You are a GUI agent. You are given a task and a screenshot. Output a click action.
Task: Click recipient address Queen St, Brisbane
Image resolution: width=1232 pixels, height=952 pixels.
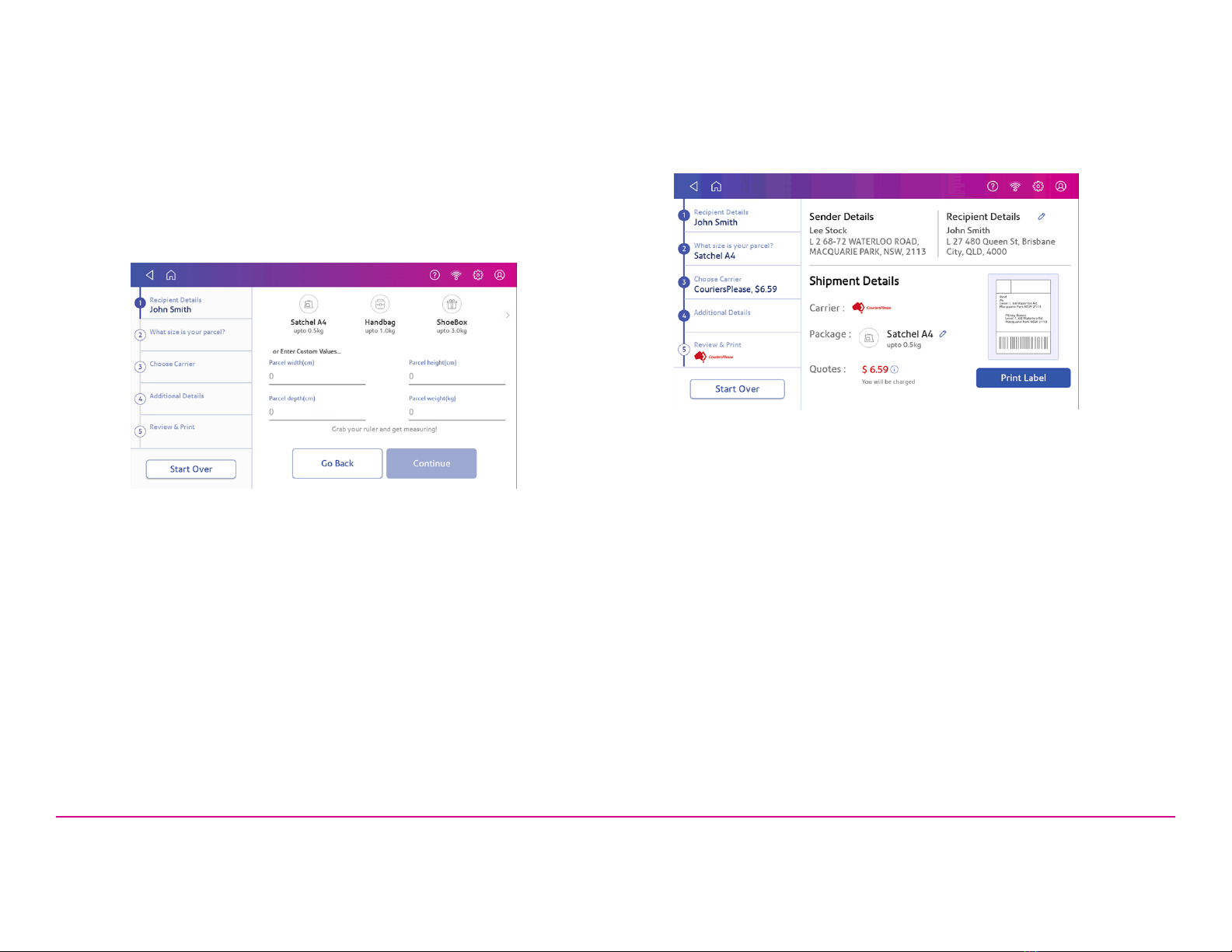1000,246
